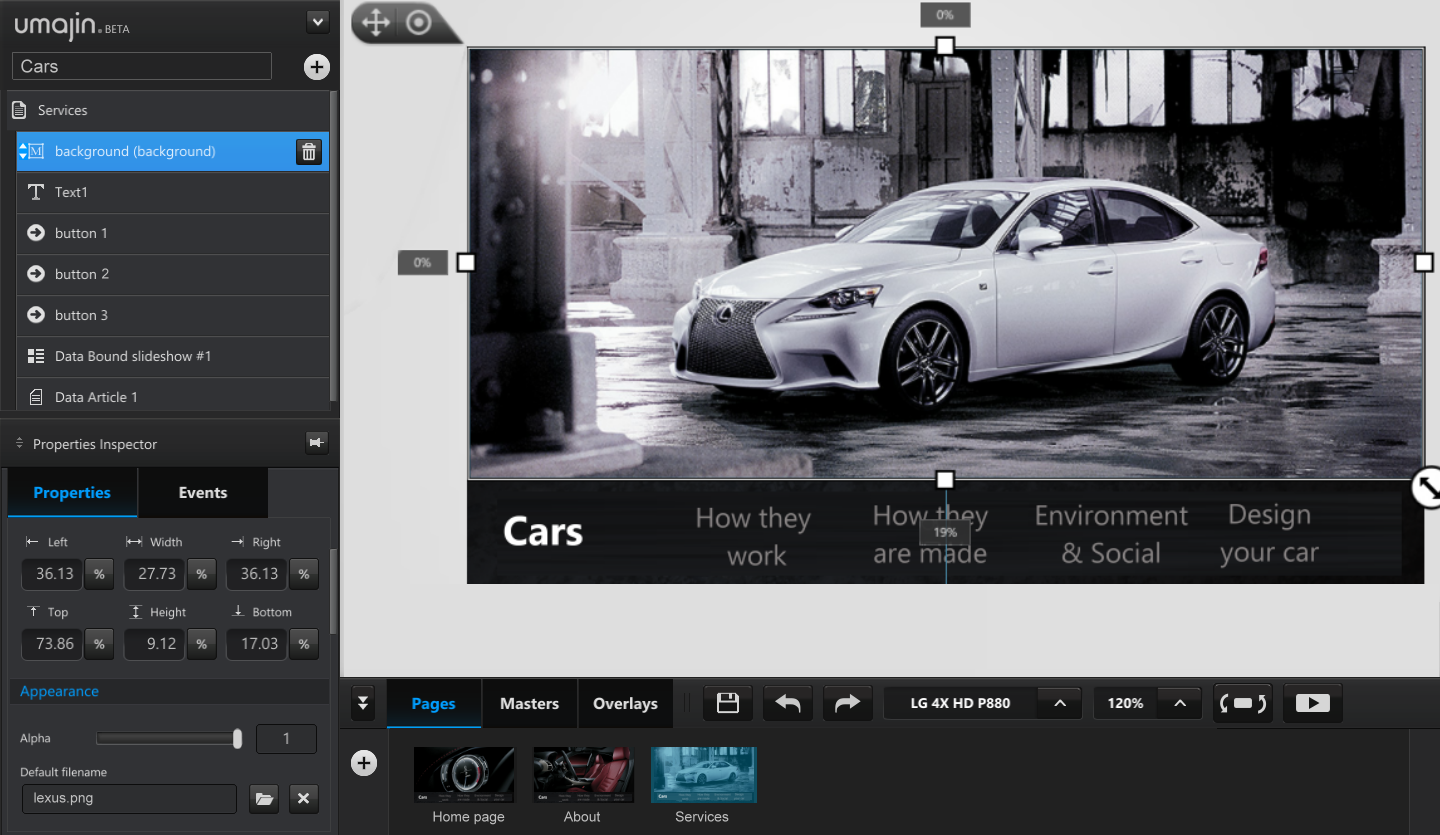Add a new page with the plus button

pos(363,762)
